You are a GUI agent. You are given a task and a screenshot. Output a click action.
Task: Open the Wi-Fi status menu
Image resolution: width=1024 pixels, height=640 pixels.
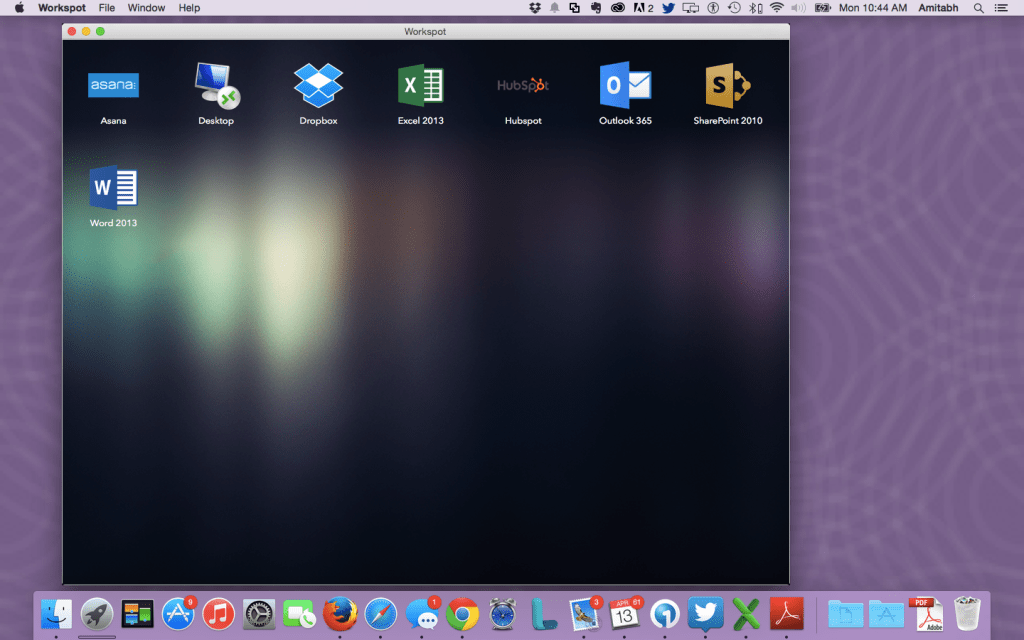click(776, 8)
